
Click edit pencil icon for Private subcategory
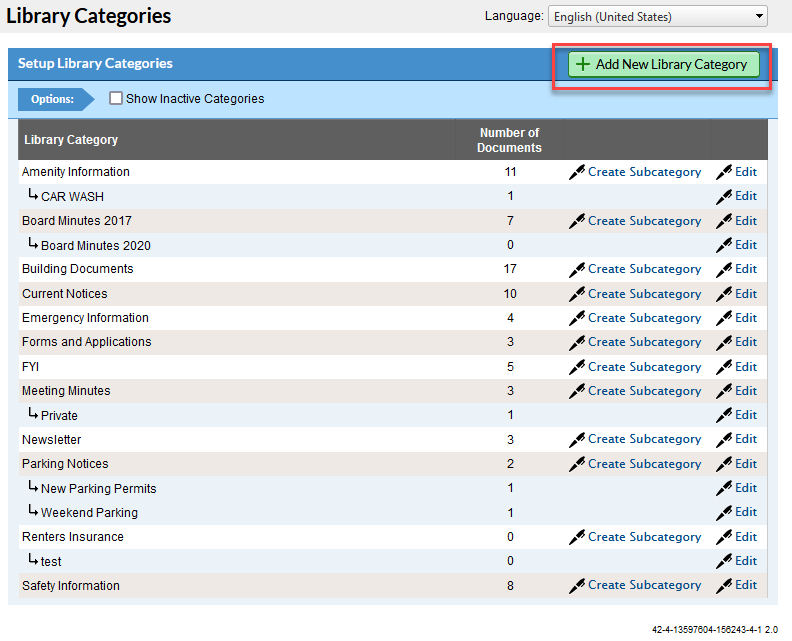pyautogui.click(x=724, y=415)
